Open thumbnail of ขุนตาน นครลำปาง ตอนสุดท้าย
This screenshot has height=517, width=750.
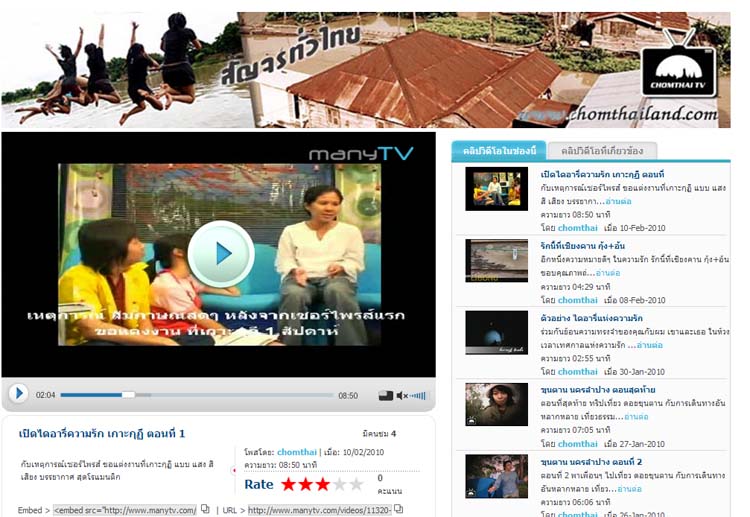[496, 404]
